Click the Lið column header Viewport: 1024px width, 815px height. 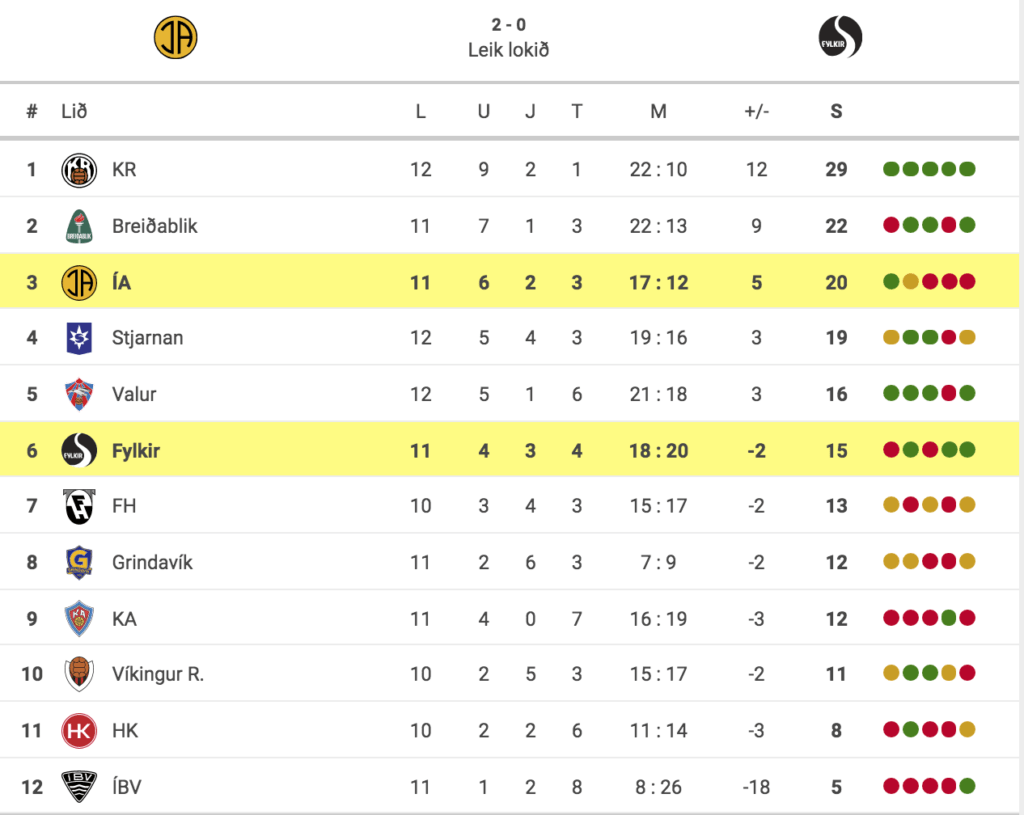(x=74, y=111)
